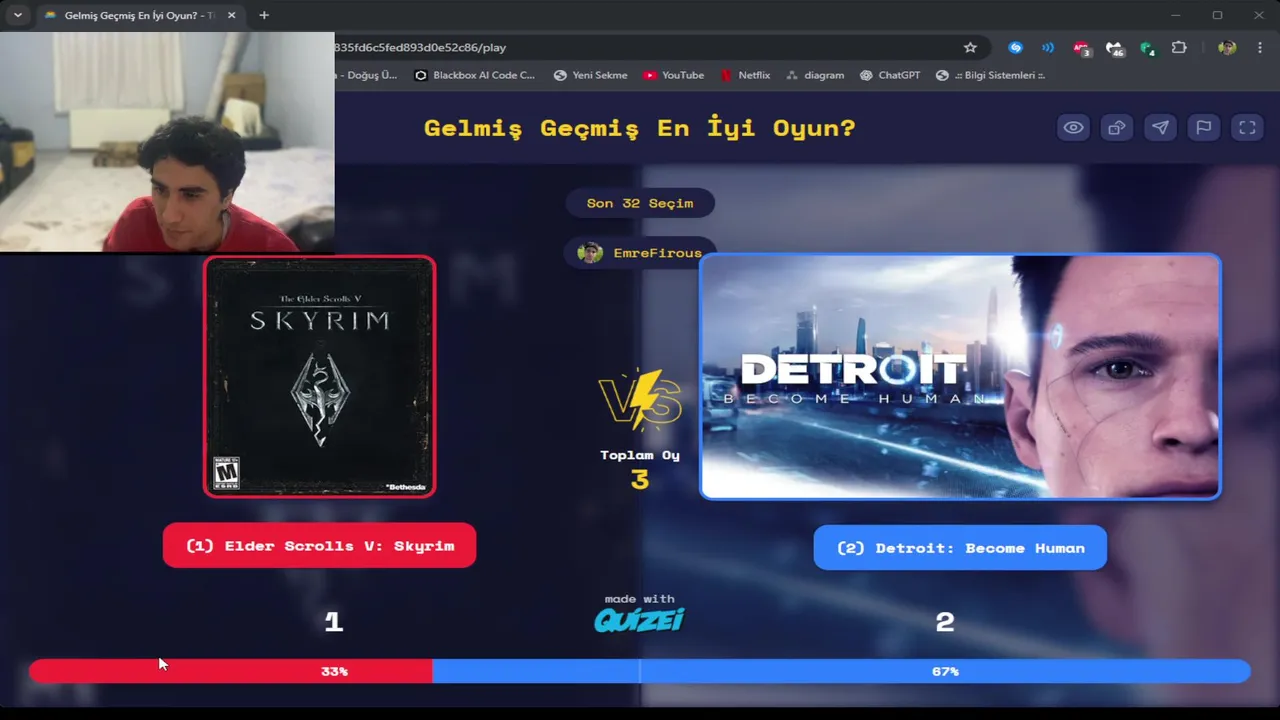Screen dimensions: 1280x720
Task: Click the Quizei logo
Action: point(639,620)
